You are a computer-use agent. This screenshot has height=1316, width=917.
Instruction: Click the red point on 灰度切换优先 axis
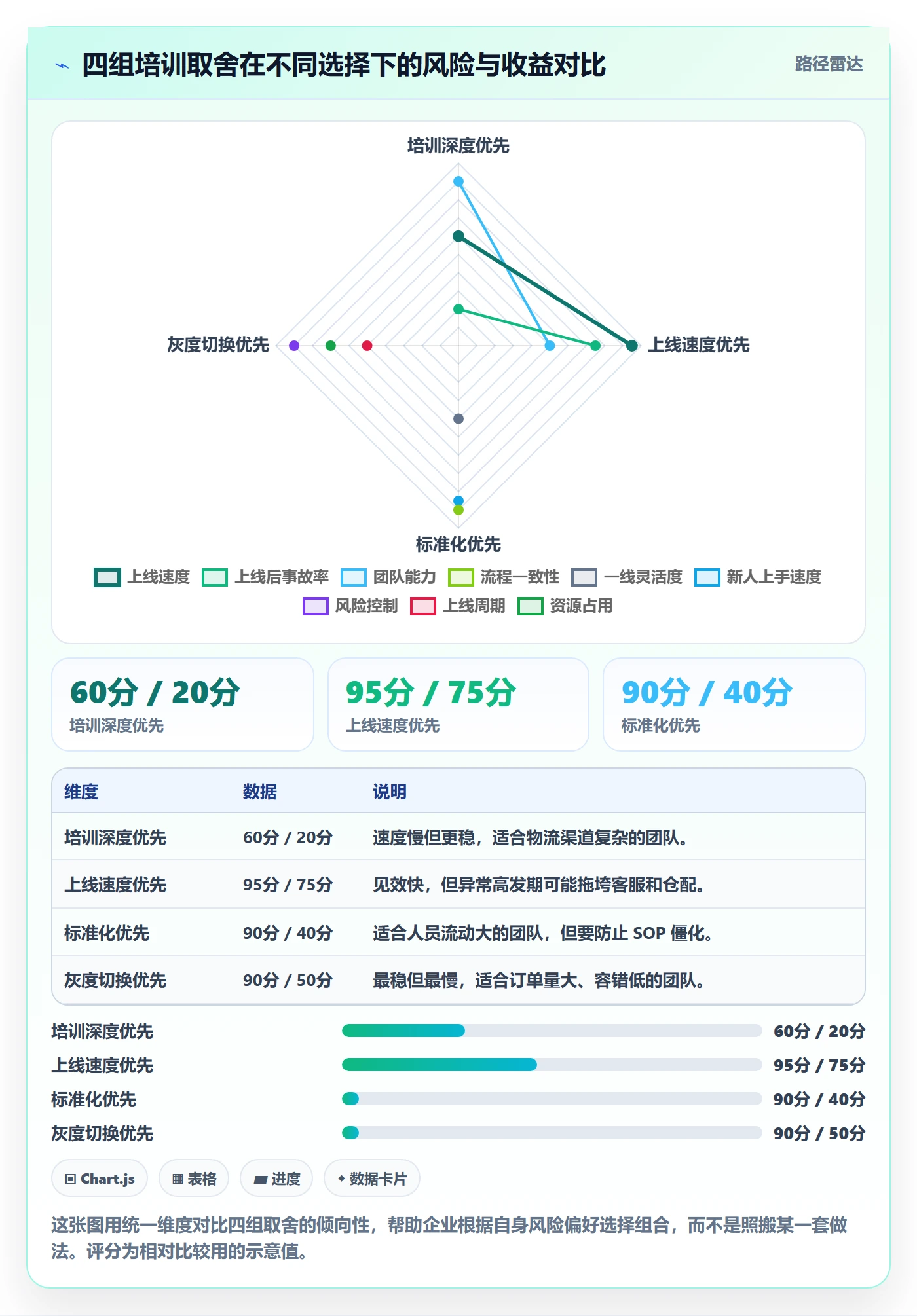367,346
